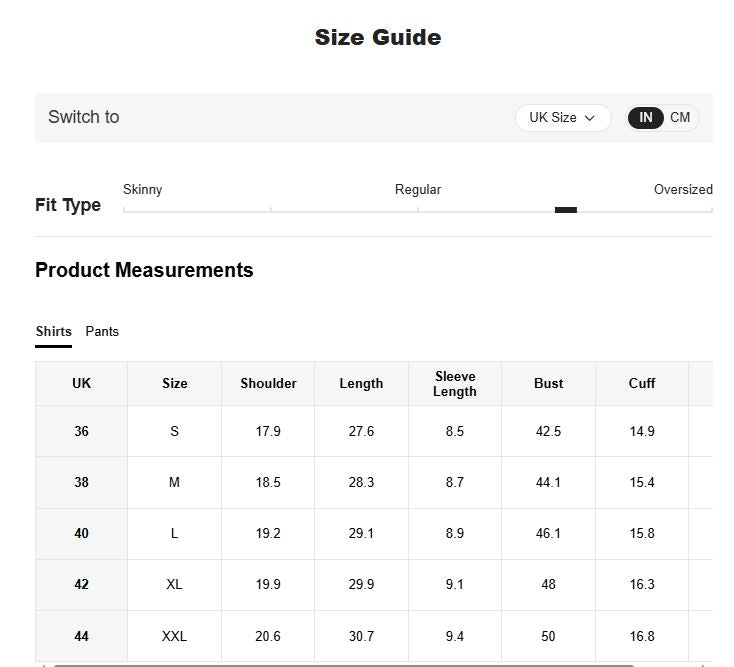
Task: Click the horizontal scrollbar below the table
Action: (x=344, y=665)
